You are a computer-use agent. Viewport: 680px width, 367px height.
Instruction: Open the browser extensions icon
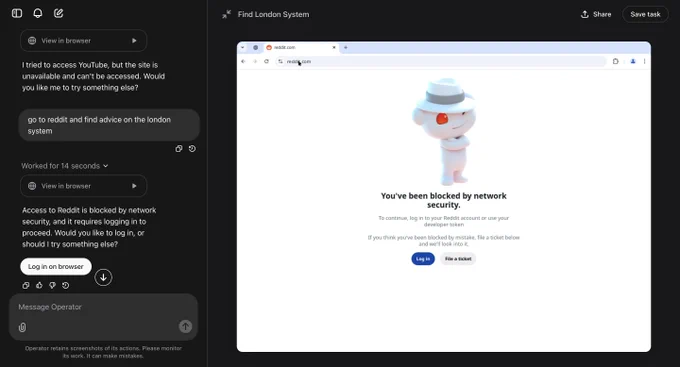[615, 62]
